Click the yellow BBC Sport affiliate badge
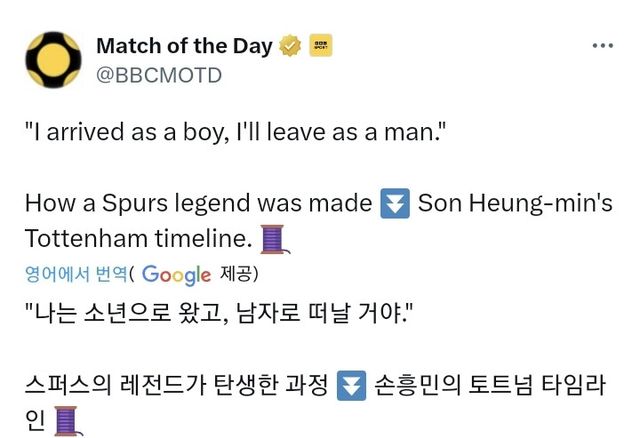The height and width of the screenshot is (438, 640). click(320, 46)
